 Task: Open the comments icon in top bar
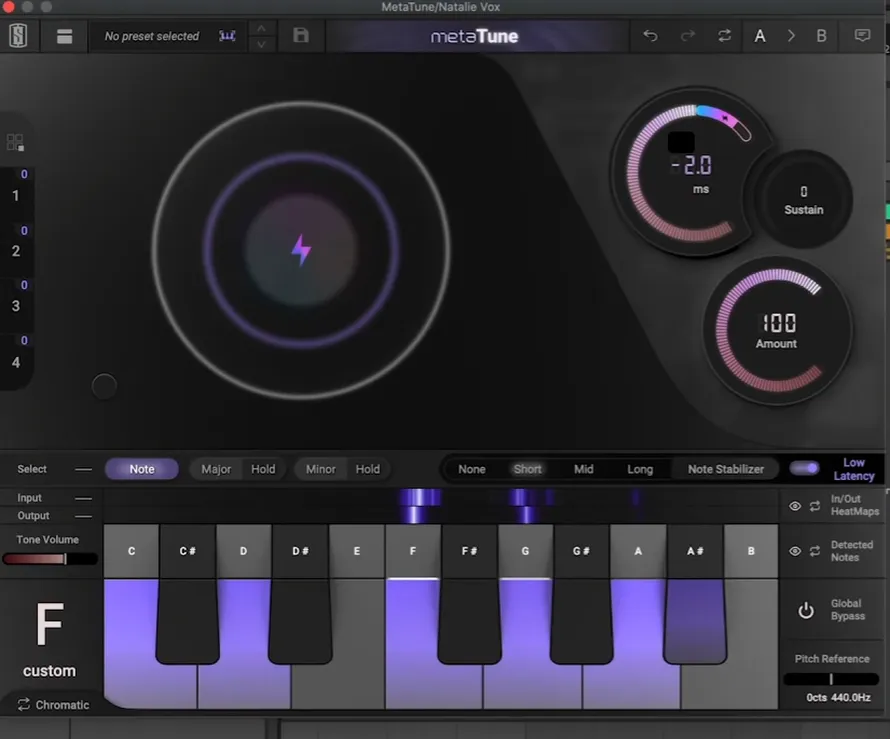pos(862,36)
